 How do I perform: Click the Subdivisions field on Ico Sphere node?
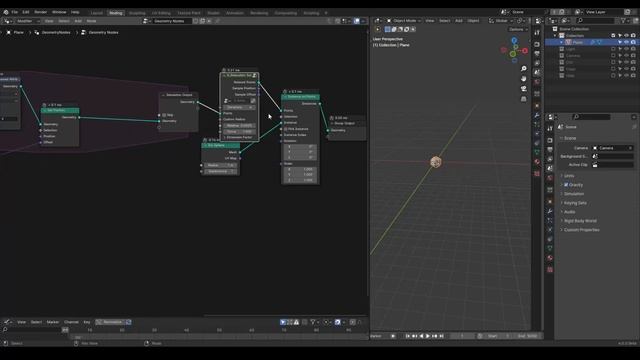[x=220, y=171]
